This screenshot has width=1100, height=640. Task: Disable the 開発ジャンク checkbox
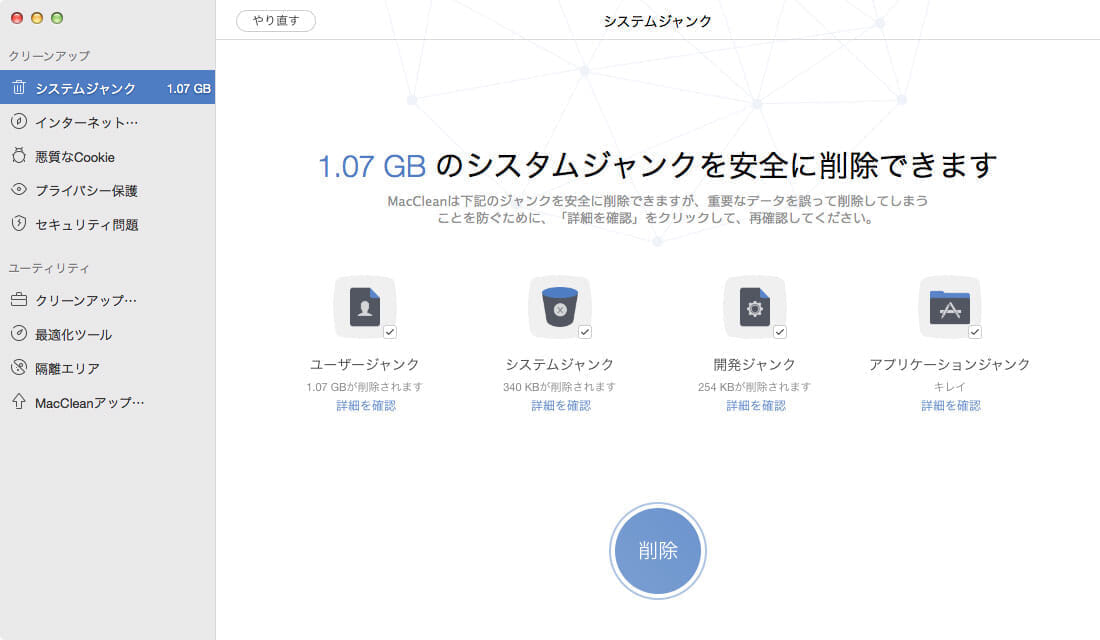coord(780,332)
